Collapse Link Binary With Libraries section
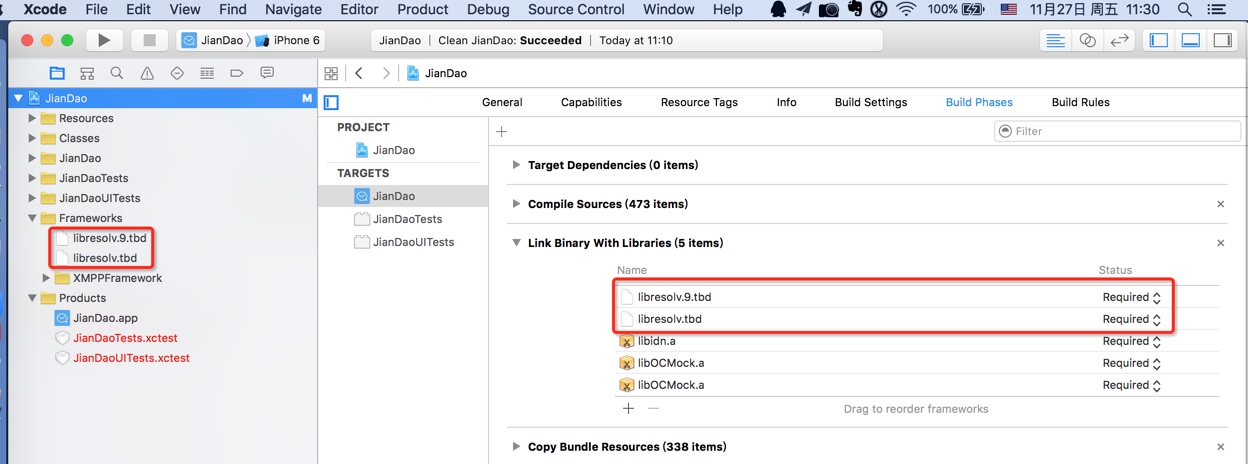Image resolution: width=1248 pixels, height=464 pixels. point(516,243)
